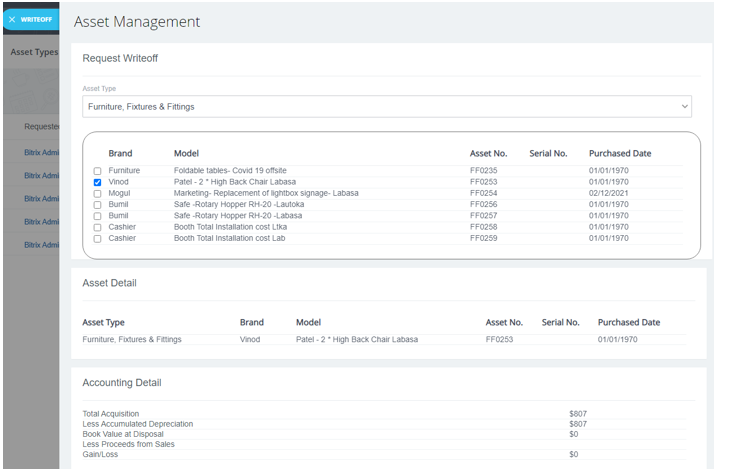Click the Purchased Date header in asset list
This screenshot has width=739, height=469.
pyautogui.click(x=619, y=153)
